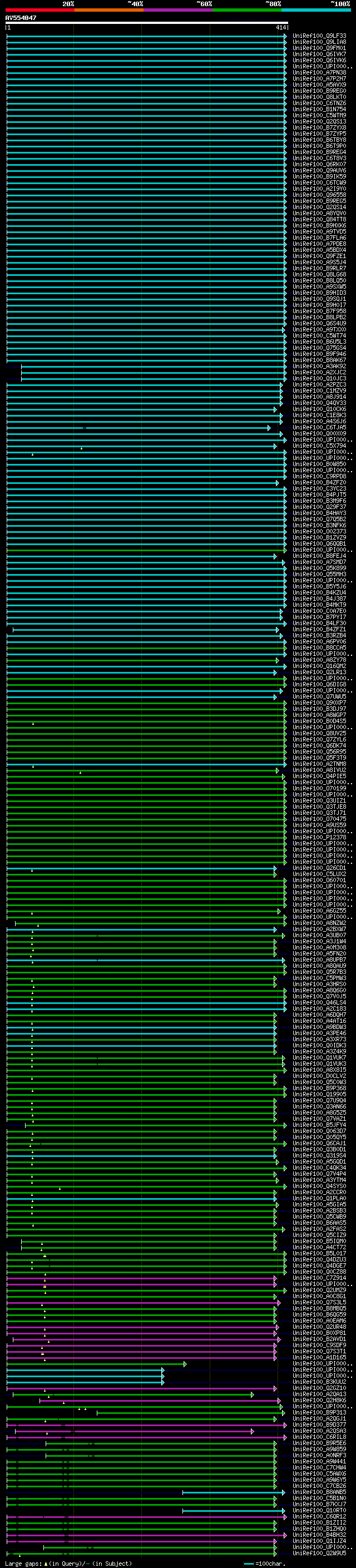Select the AV554047 query label
356x1568 pixels.
point(21,18)
